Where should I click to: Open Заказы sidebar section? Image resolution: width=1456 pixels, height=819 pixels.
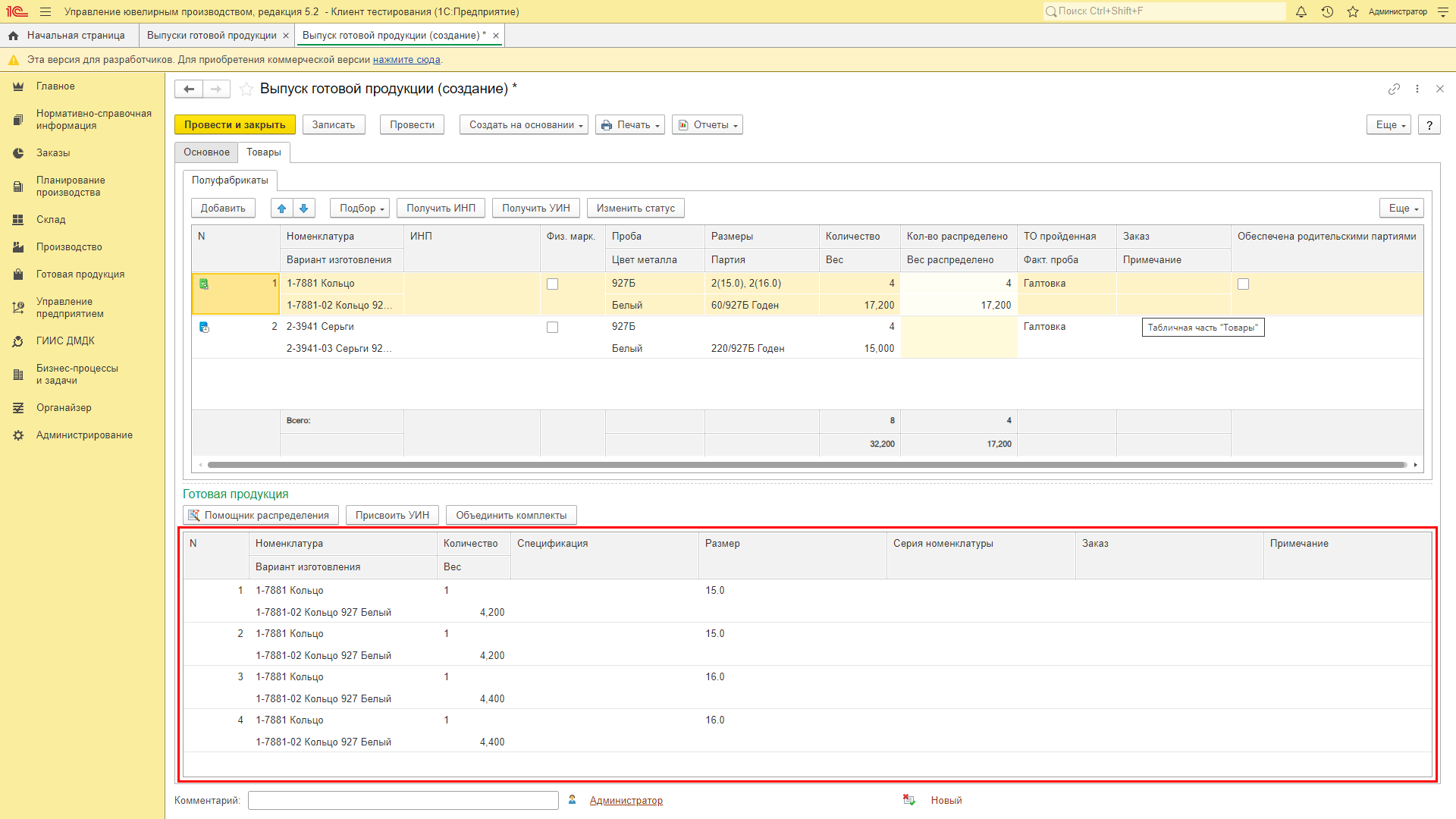pos(53,153)
